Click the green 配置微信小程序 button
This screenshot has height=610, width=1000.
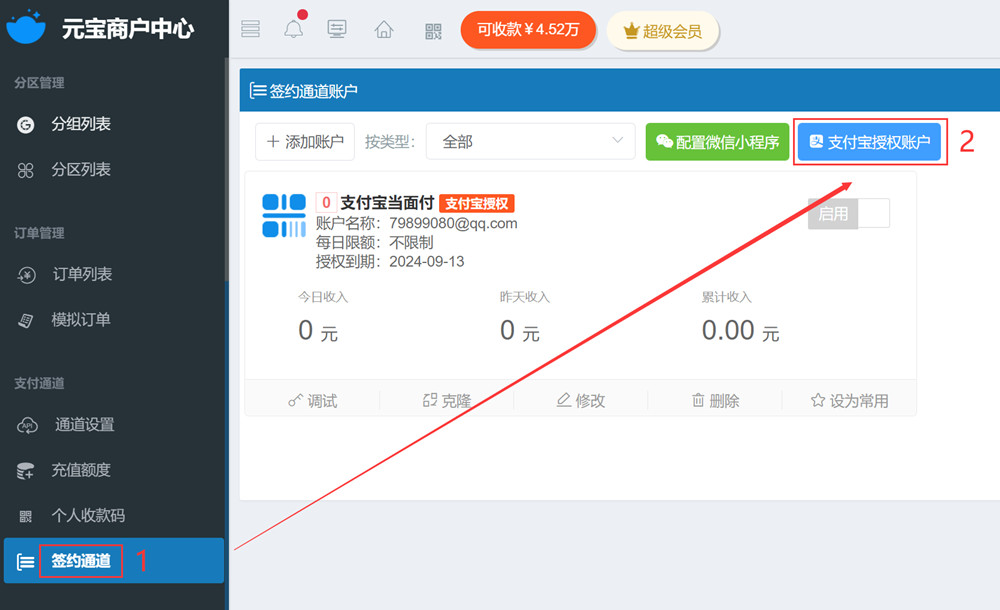pos(717,142)
